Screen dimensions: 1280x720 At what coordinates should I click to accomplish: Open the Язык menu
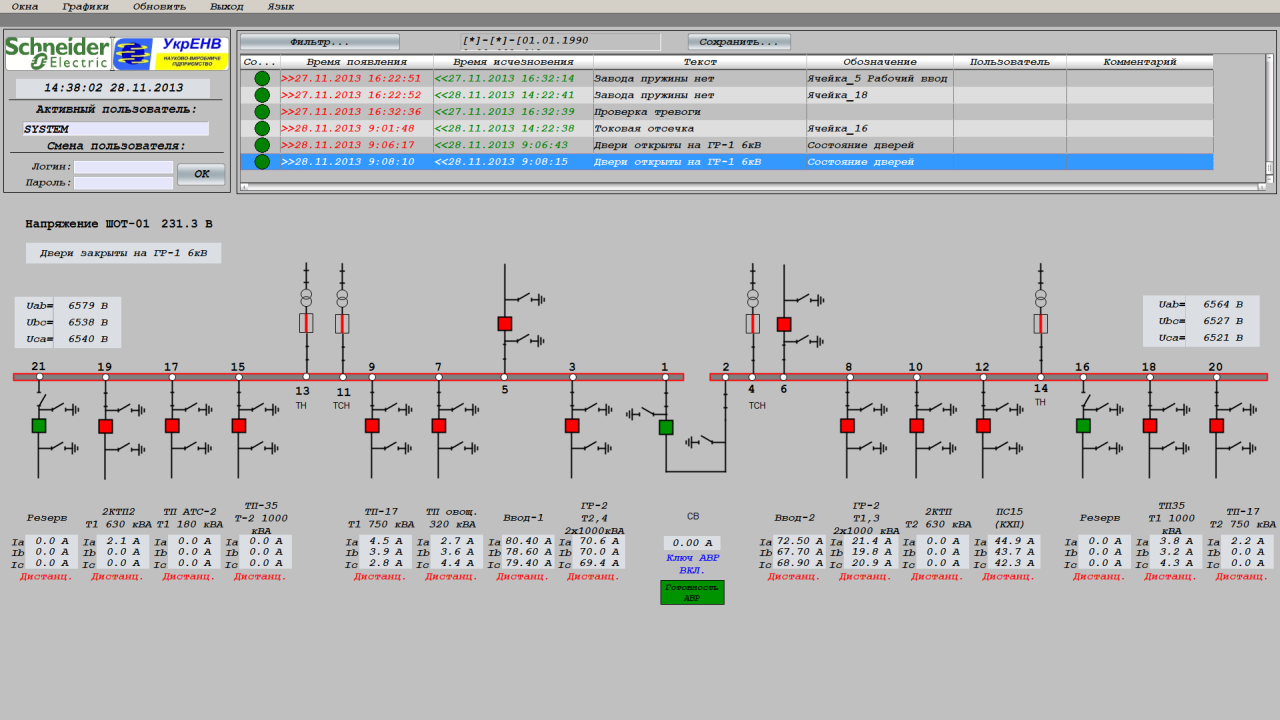280,6
